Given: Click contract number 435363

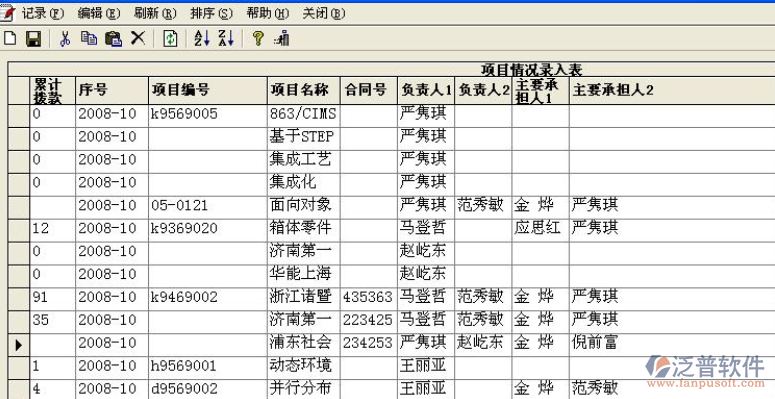Looking at the screenshot, I should 369,298.
